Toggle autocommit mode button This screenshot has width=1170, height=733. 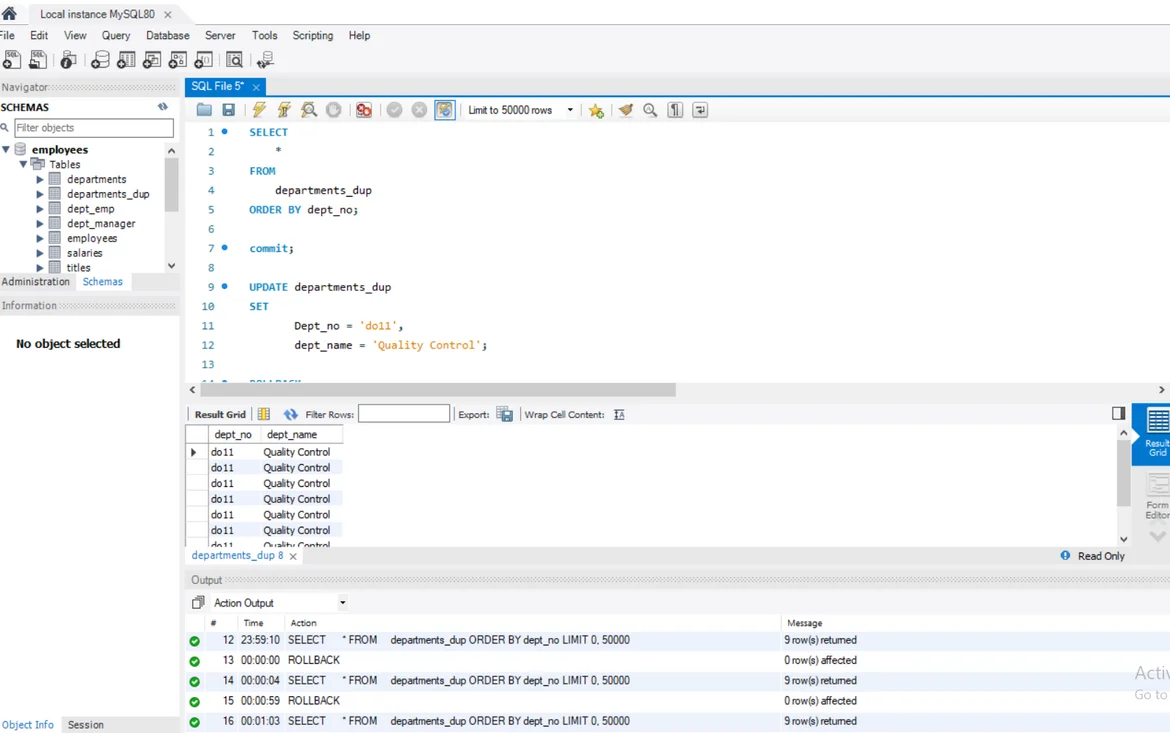point(445,110)
